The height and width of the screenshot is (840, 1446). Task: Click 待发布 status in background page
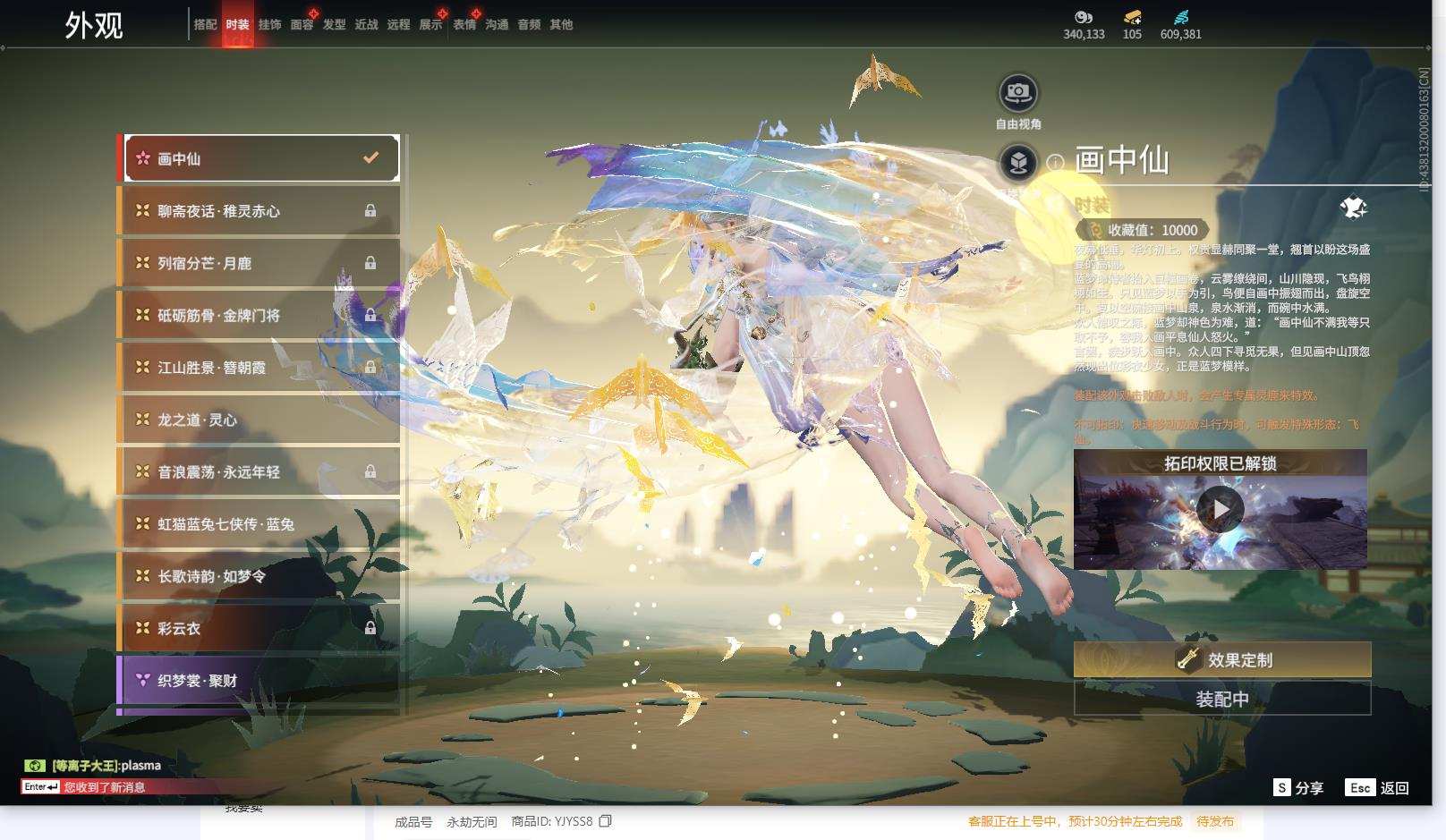coord(1215,821)
